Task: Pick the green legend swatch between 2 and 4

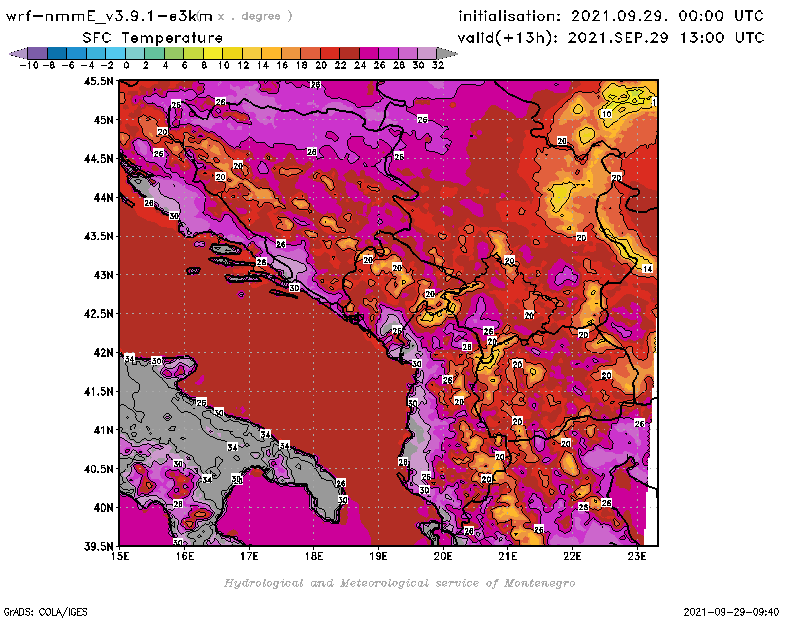Action: pyautogui.click(x=154, y=53)
